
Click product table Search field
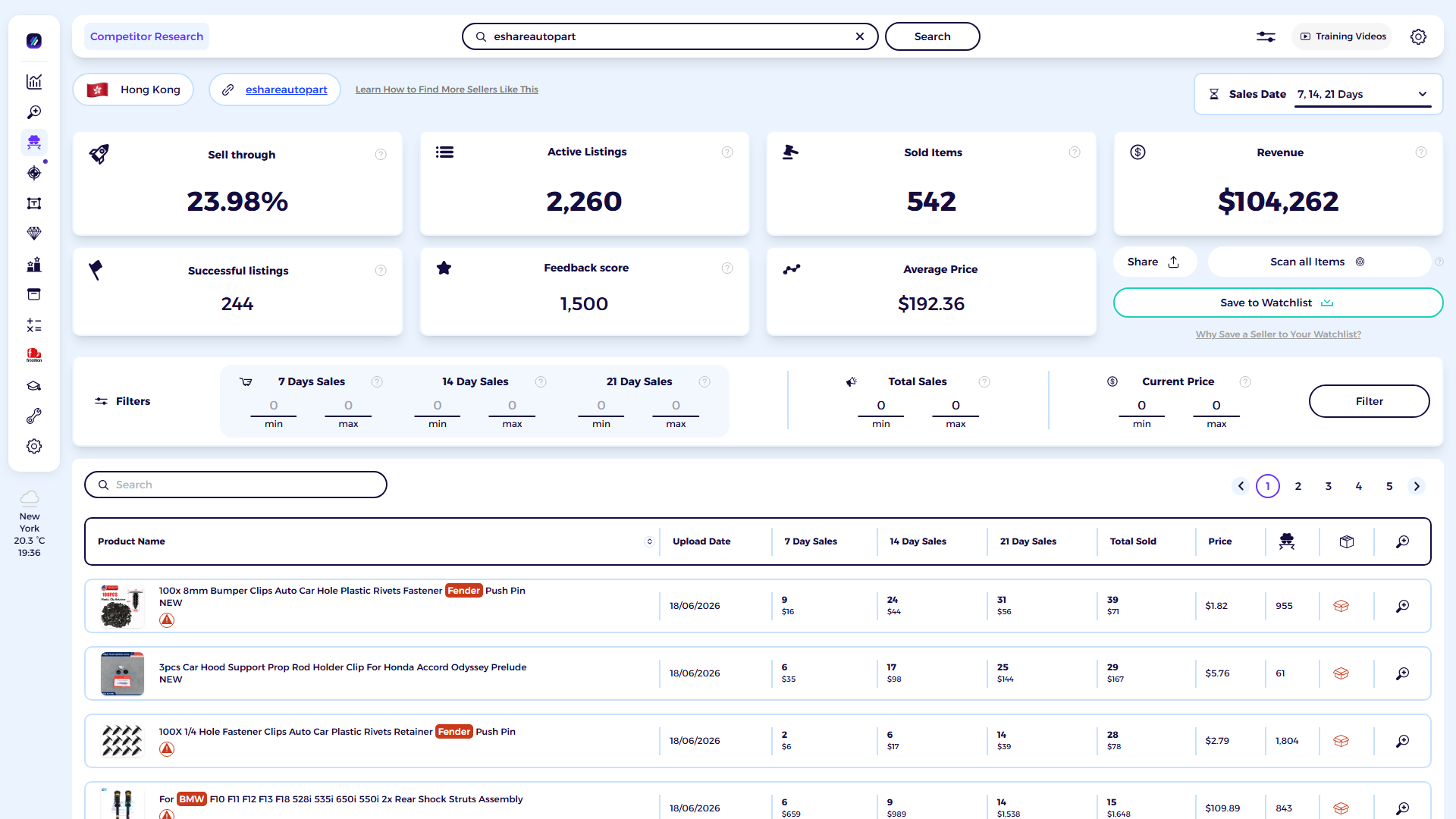coord(236,485)
